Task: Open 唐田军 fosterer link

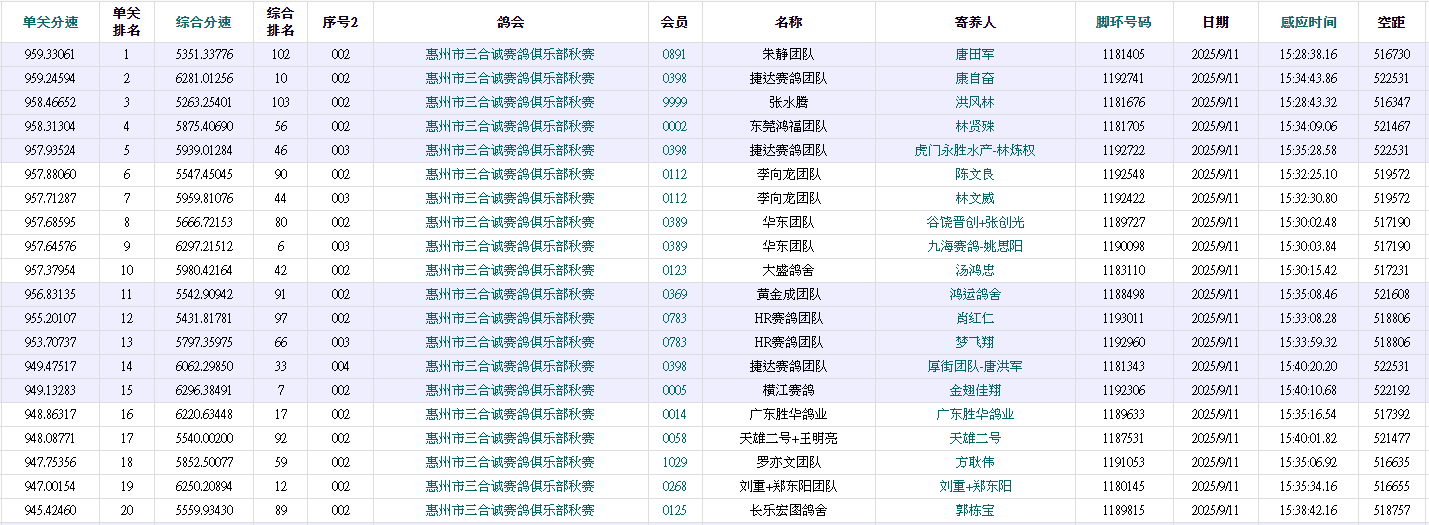Action: click(x=974, y=54)
